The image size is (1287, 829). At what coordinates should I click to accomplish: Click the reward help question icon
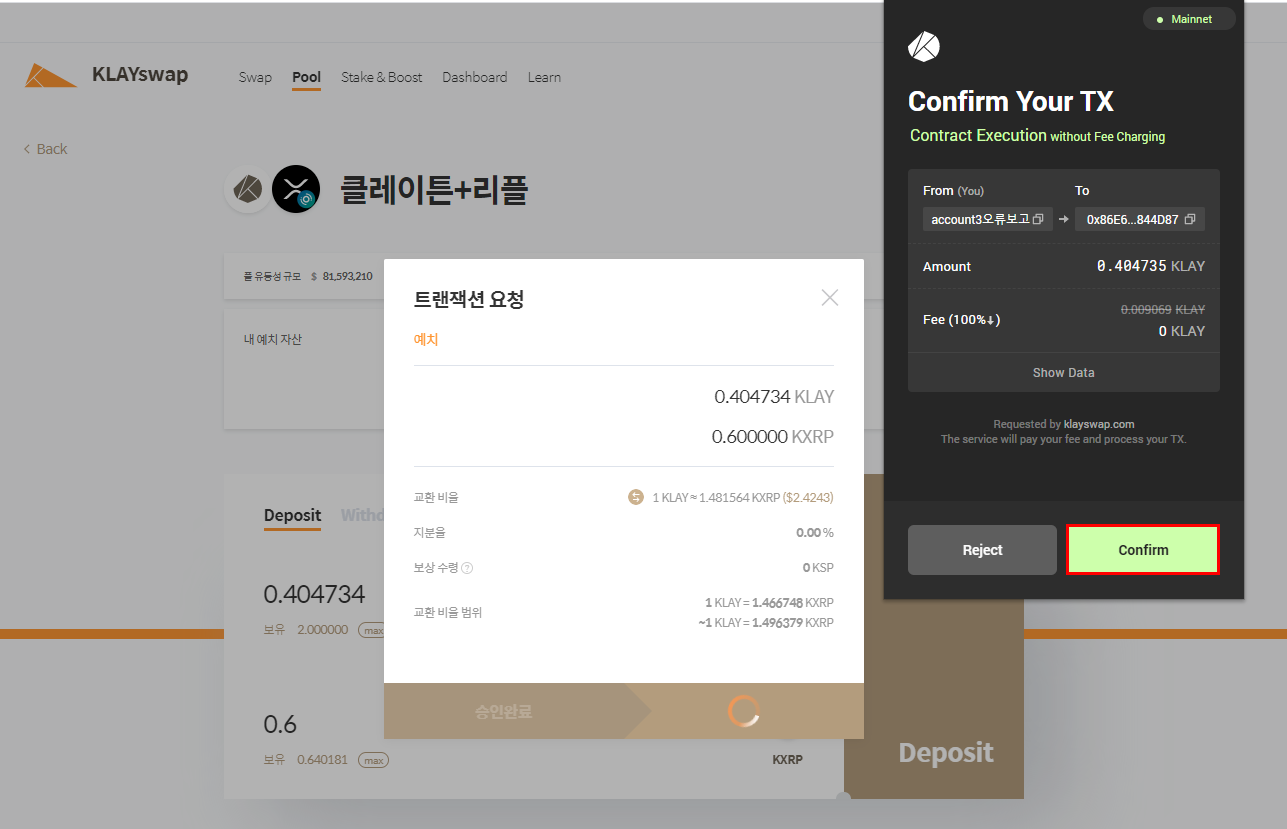point(467,568)
